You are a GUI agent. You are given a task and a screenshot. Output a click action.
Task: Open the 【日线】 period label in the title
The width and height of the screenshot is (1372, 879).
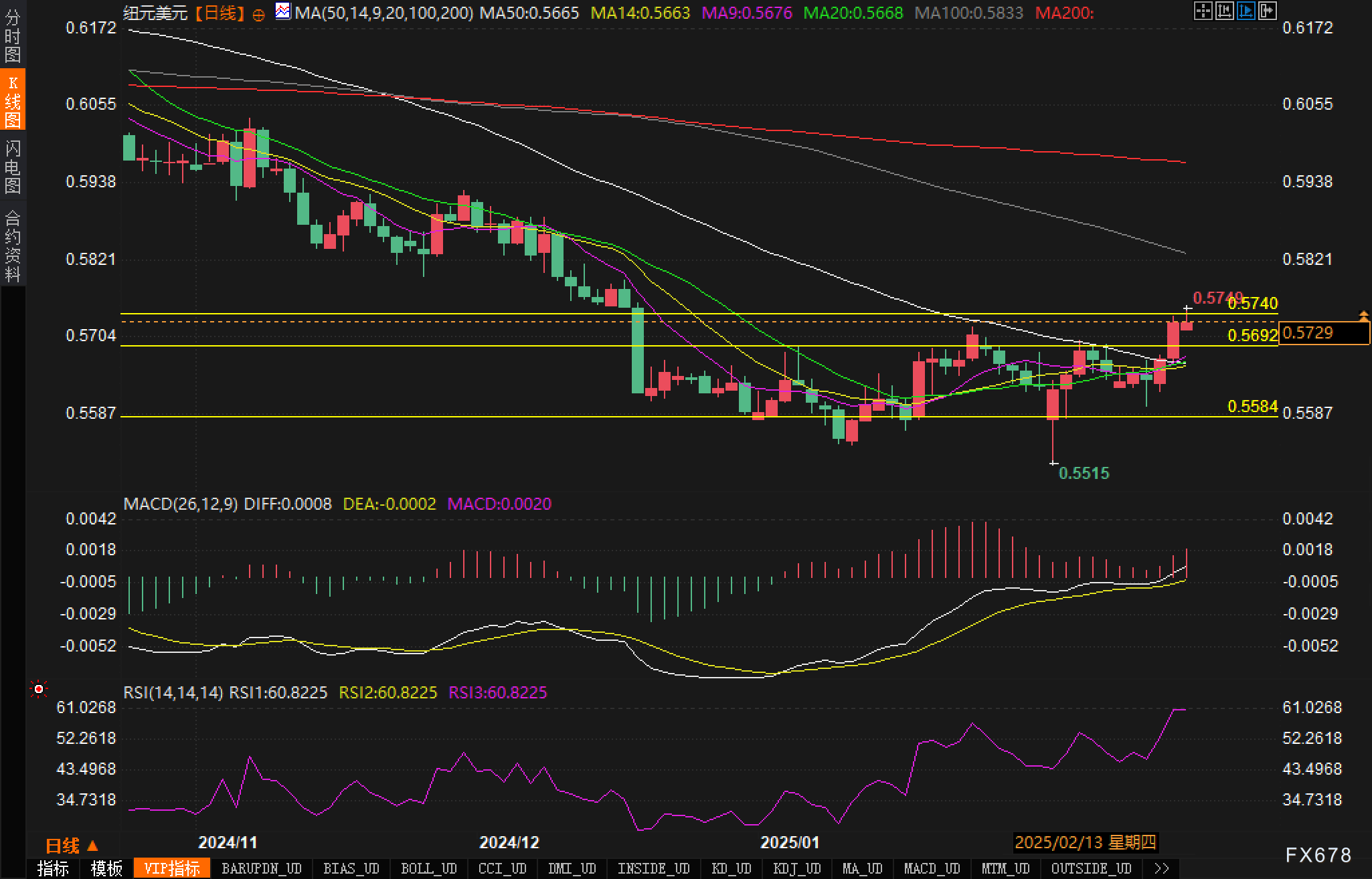point(219,13)
